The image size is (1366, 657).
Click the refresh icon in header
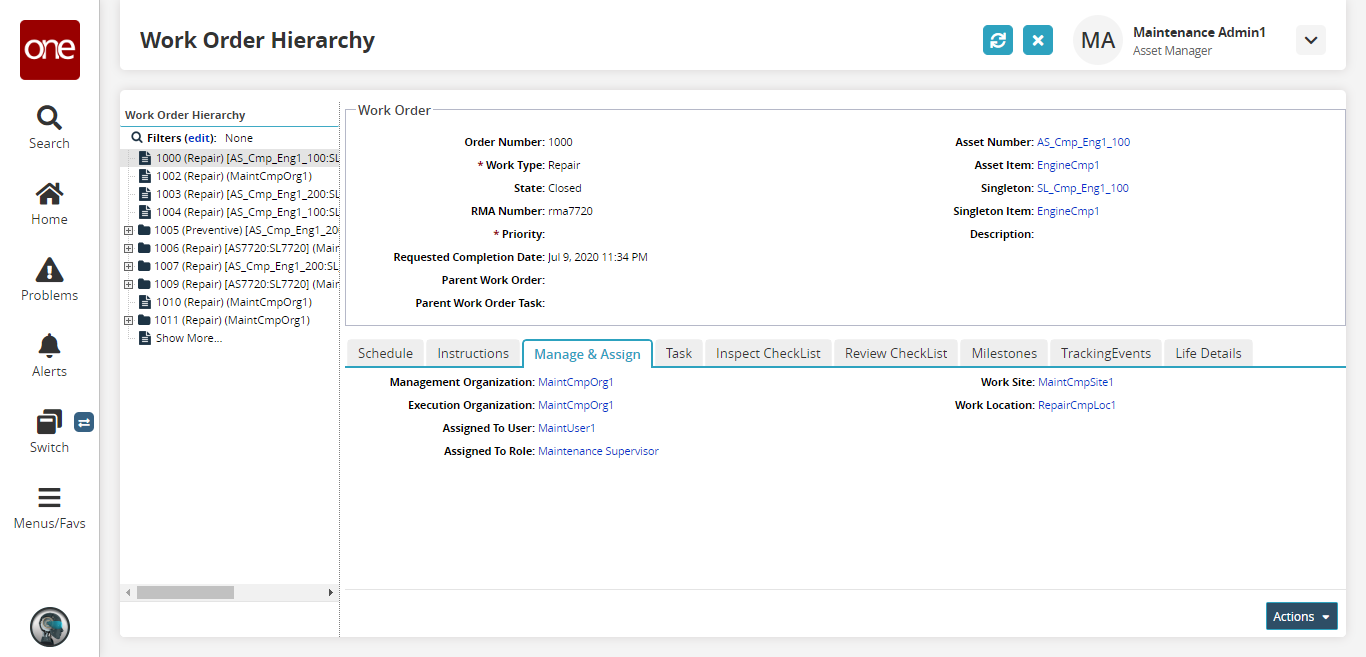[x=997, y=40]
